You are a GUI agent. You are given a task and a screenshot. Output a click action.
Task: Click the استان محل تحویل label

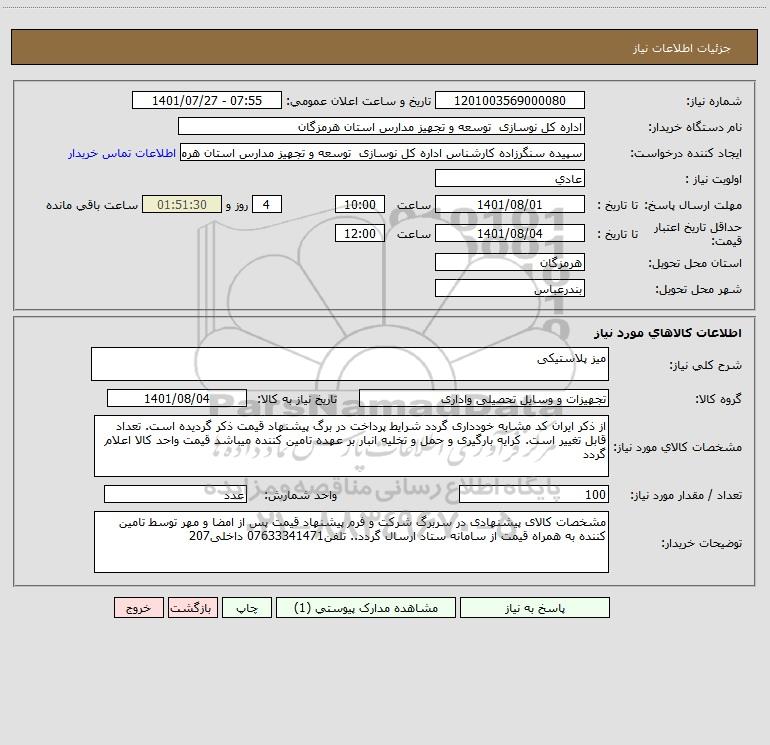click(x=695, y=264)
